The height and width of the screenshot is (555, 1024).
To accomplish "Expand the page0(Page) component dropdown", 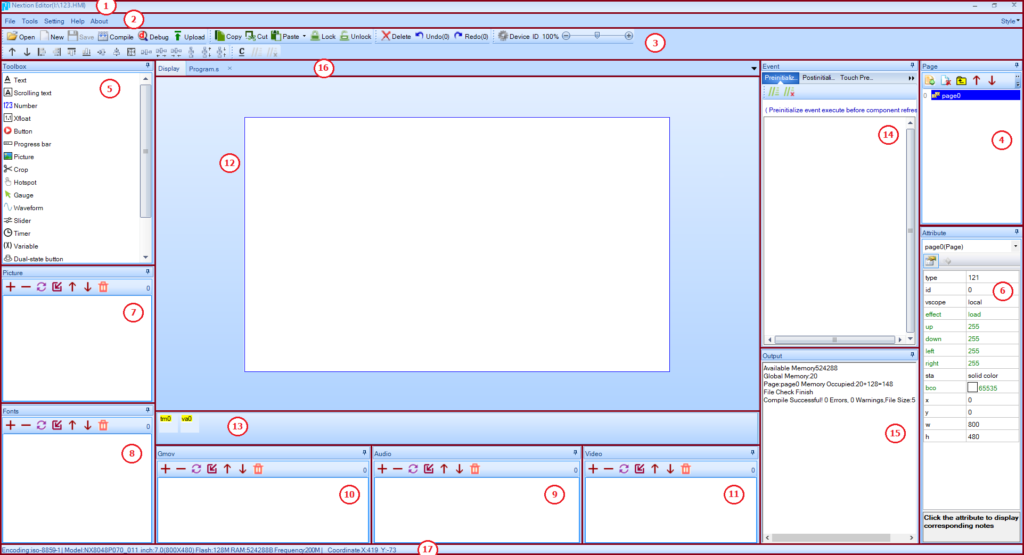I will tap(1015, 245).
